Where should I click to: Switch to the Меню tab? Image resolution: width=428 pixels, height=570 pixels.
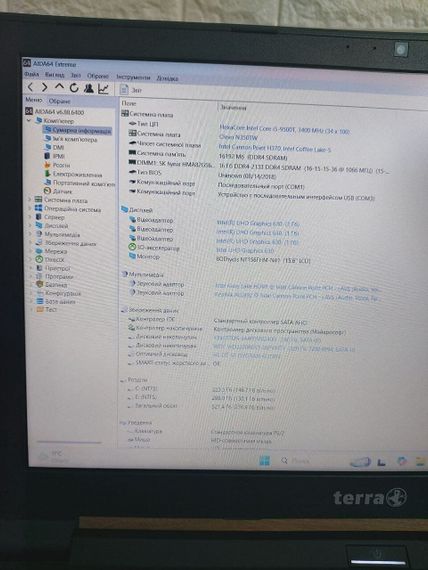click(x=33, y=100)
